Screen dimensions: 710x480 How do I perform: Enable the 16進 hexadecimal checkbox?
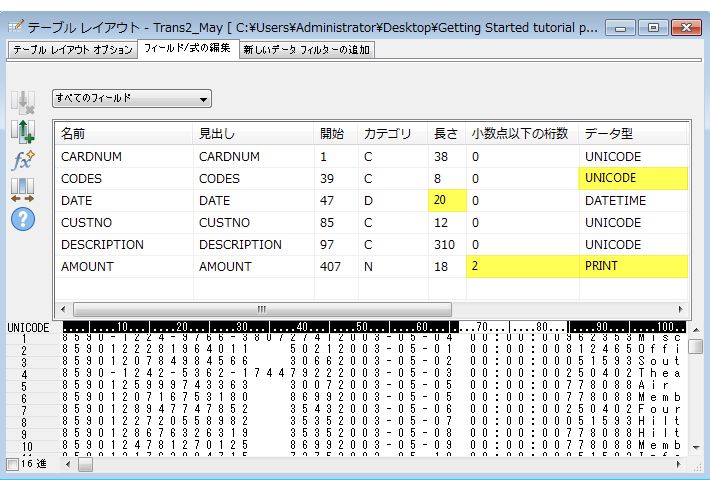click(12, 464)
